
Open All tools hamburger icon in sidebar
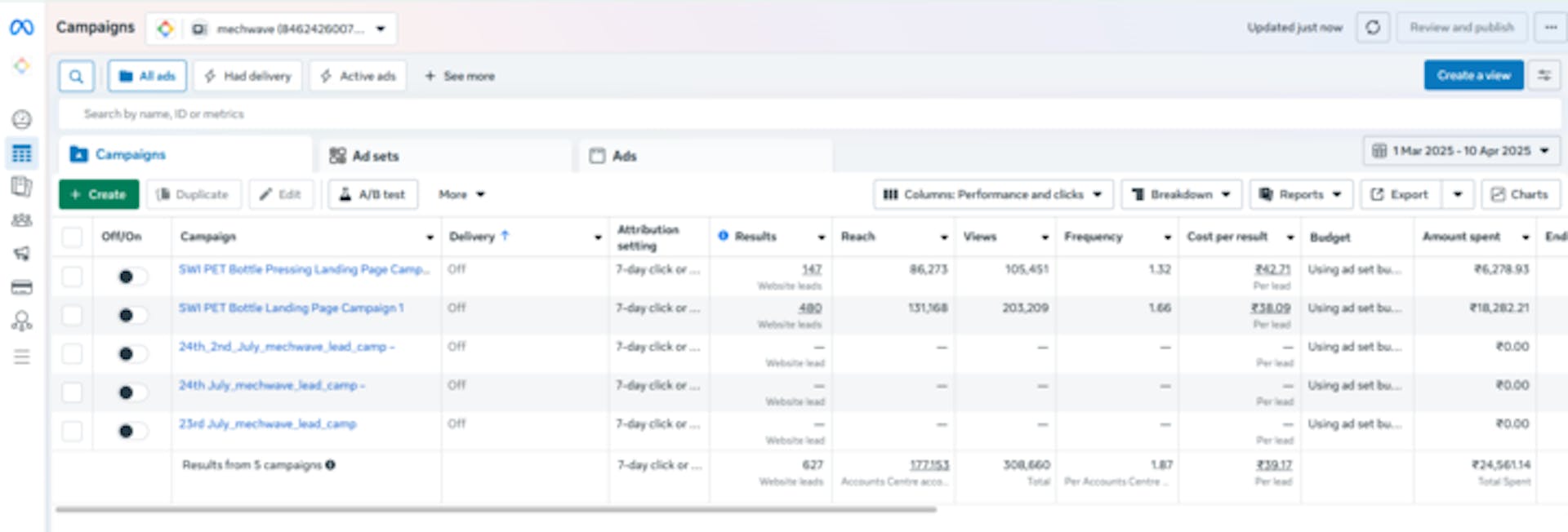(x=22, y=357)
